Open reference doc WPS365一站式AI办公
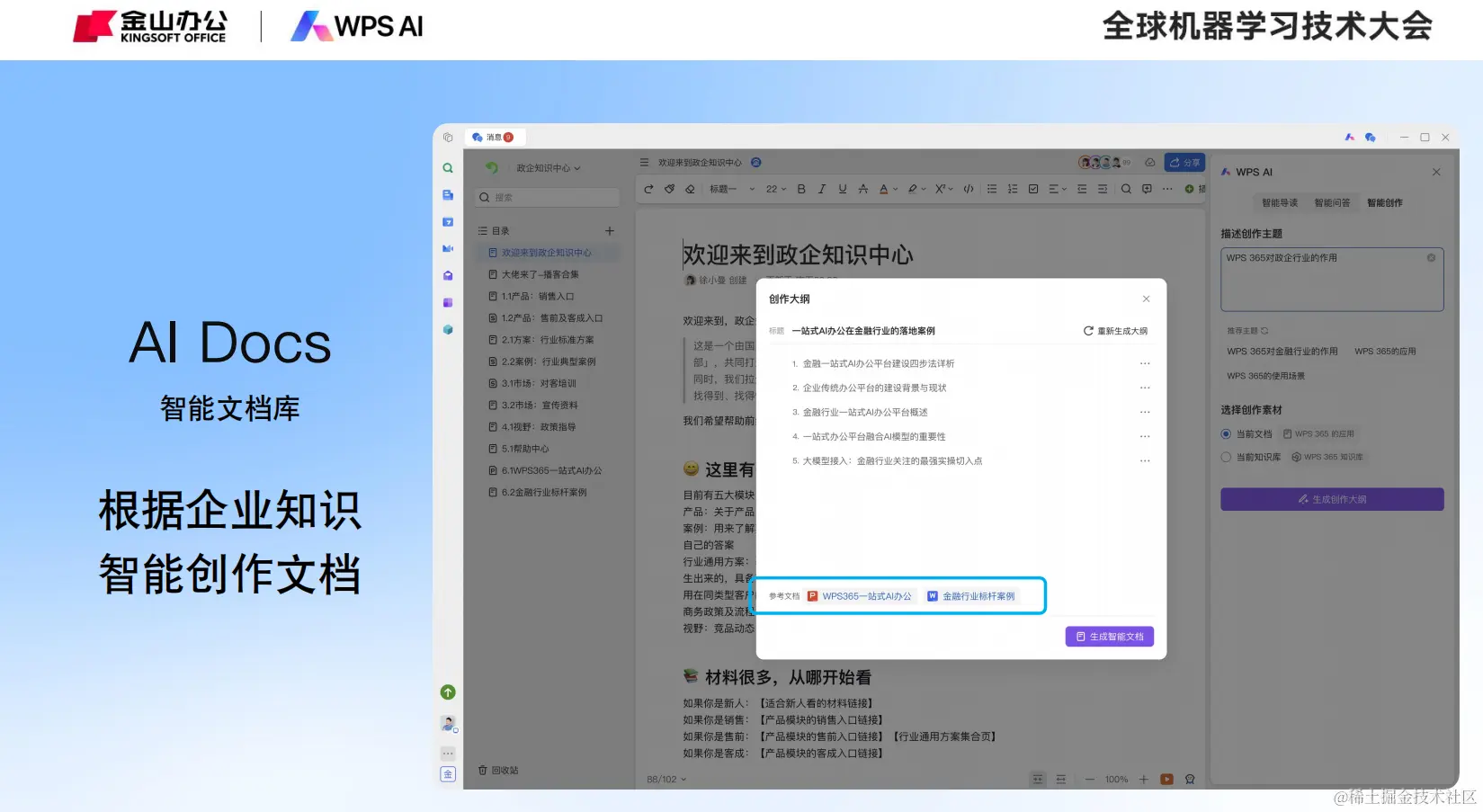This screenshot has width=1483, height=812. [860, 596]
